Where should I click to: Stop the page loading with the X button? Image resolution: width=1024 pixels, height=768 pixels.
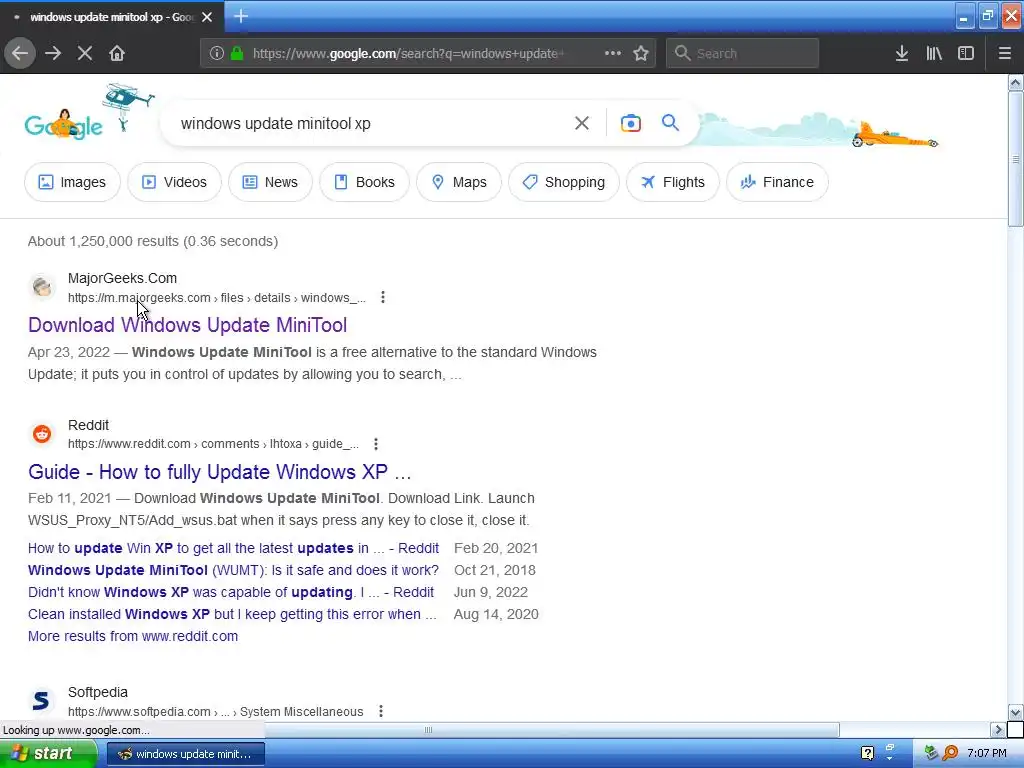pos(85,53)
